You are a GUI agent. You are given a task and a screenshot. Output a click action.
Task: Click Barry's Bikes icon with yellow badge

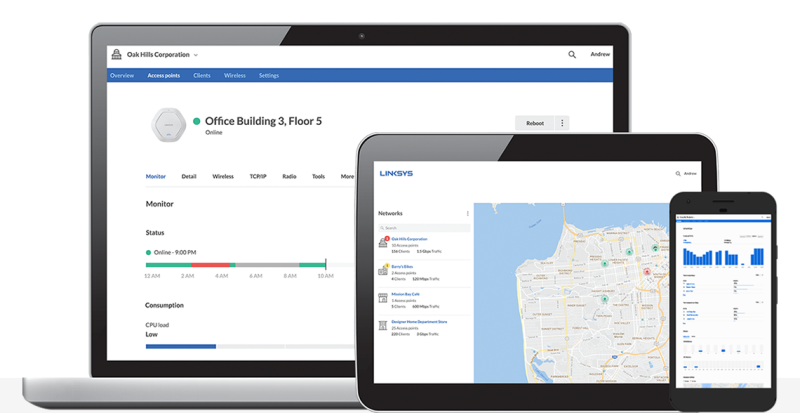(x=383, y=270)
